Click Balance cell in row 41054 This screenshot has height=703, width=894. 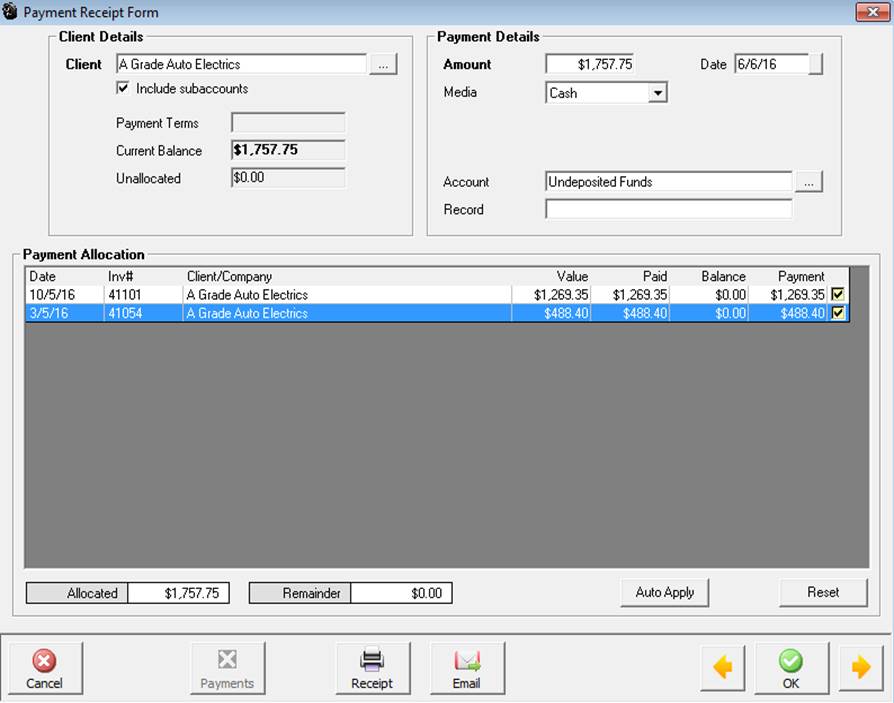click(x=709, y=312)
